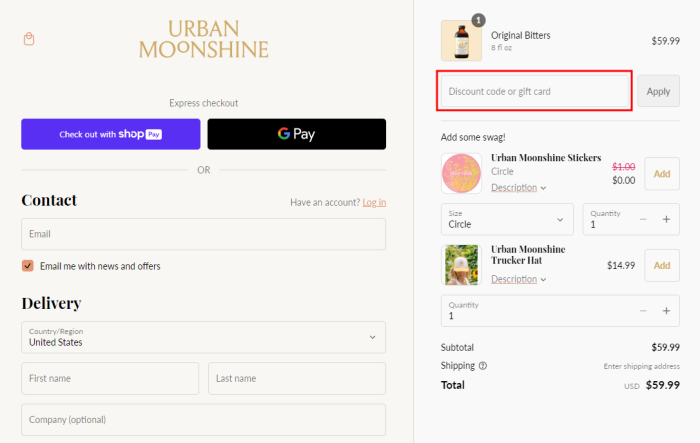Click the $14.99 Trucker Hat price

coord(621,265)
